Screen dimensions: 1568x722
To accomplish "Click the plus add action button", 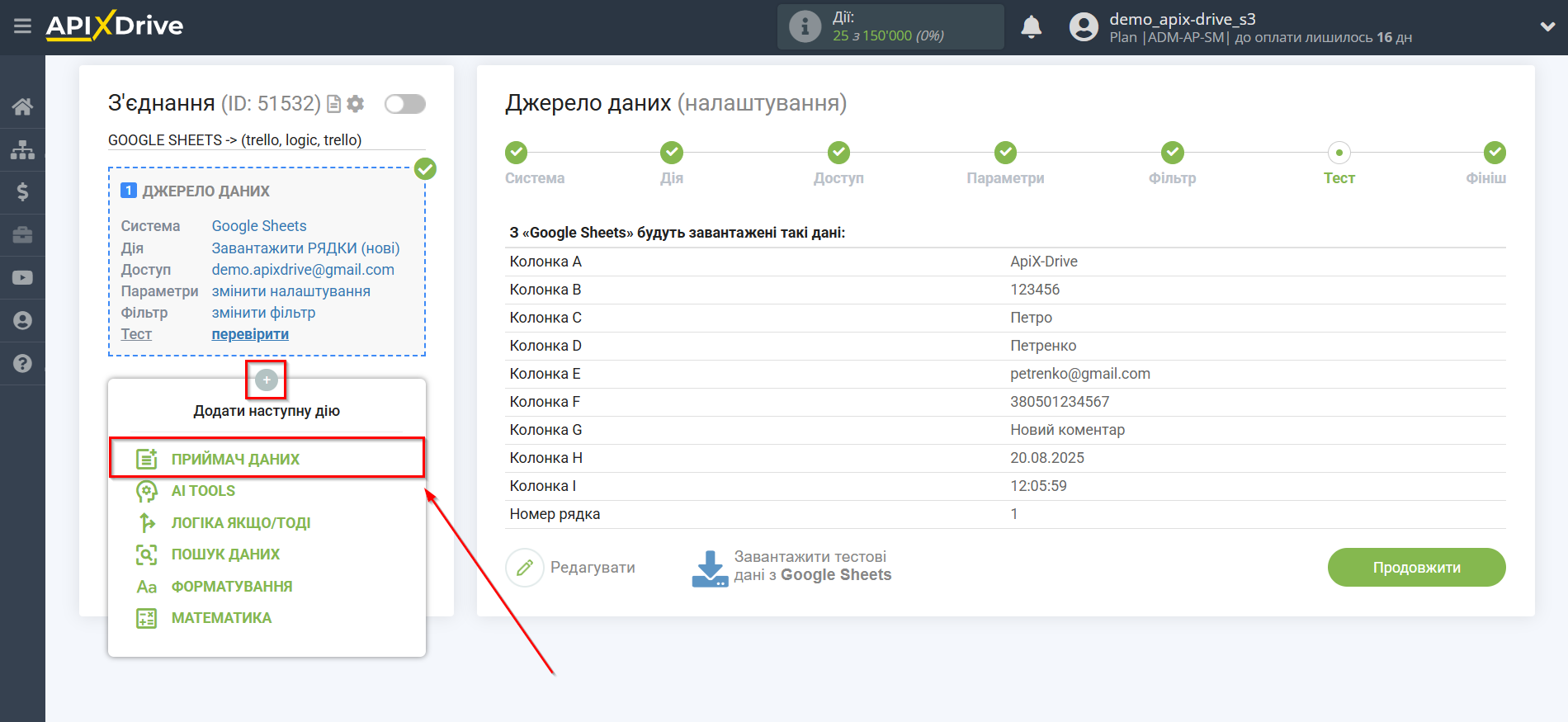I will [266, 380].
